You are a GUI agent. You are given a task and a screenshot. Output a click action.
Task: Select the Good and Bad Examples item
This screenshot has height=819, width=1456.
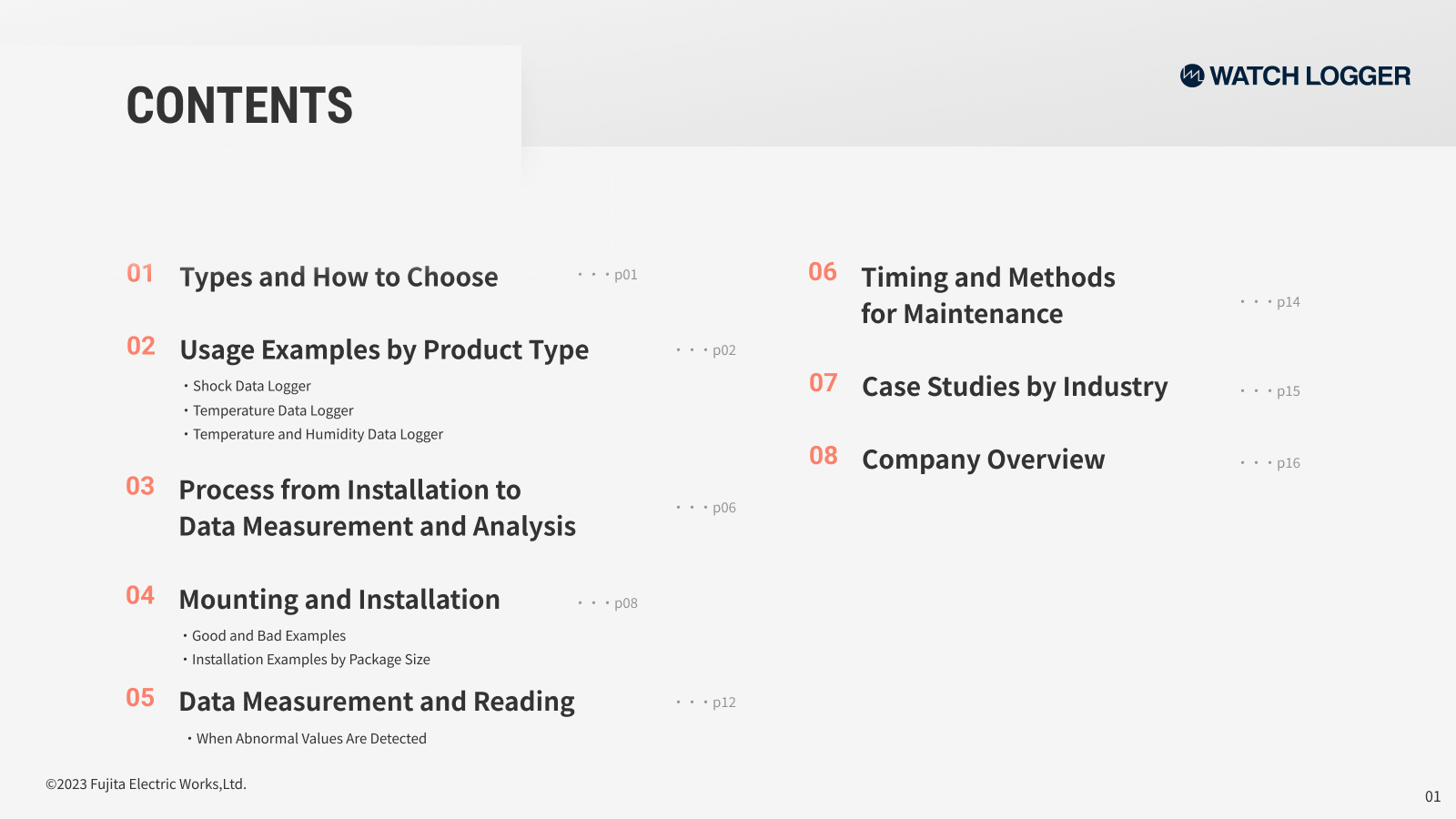coord(268,635)
